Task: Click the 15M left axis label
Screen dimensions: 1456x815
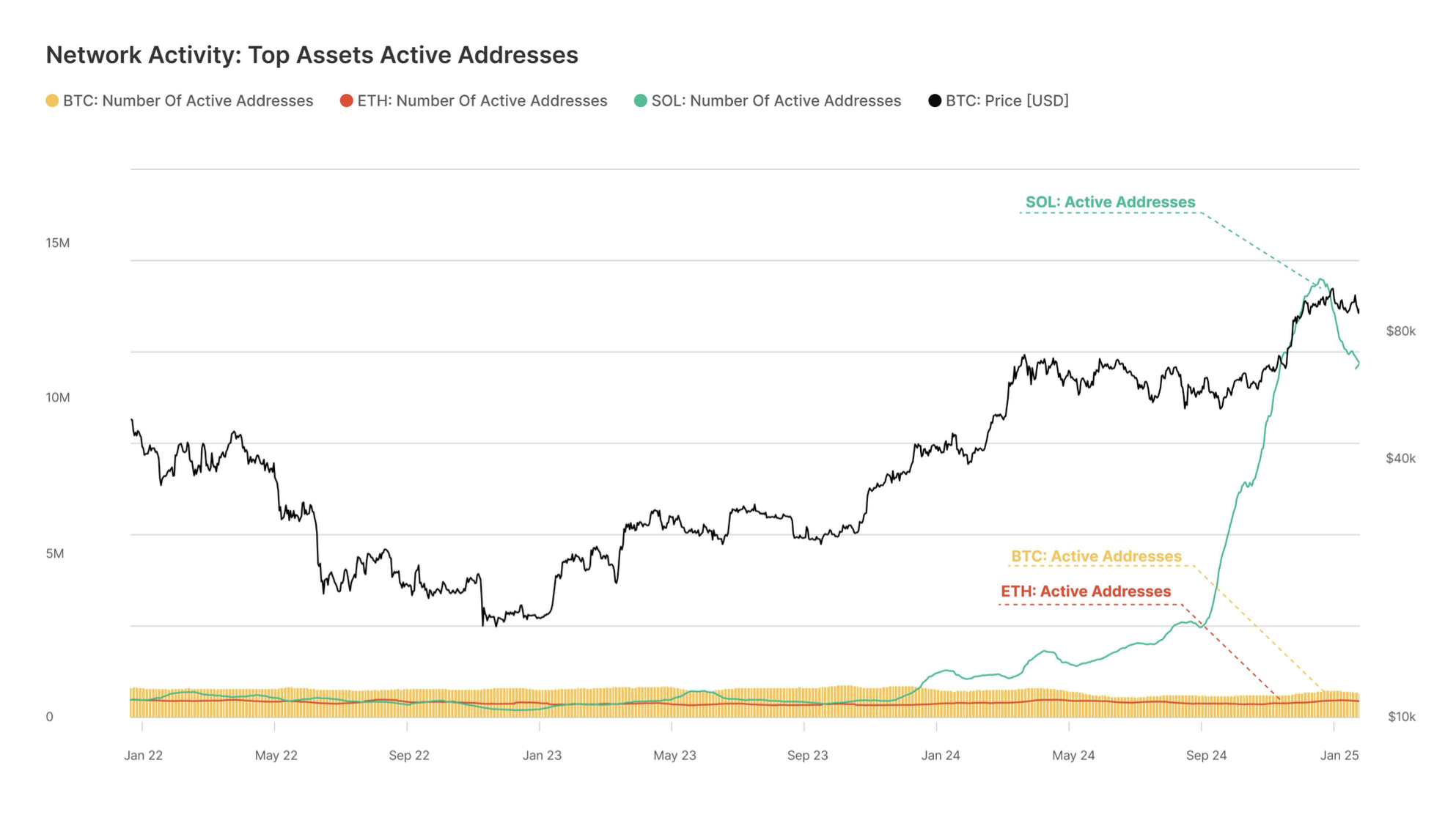Action: click(58, 243)
